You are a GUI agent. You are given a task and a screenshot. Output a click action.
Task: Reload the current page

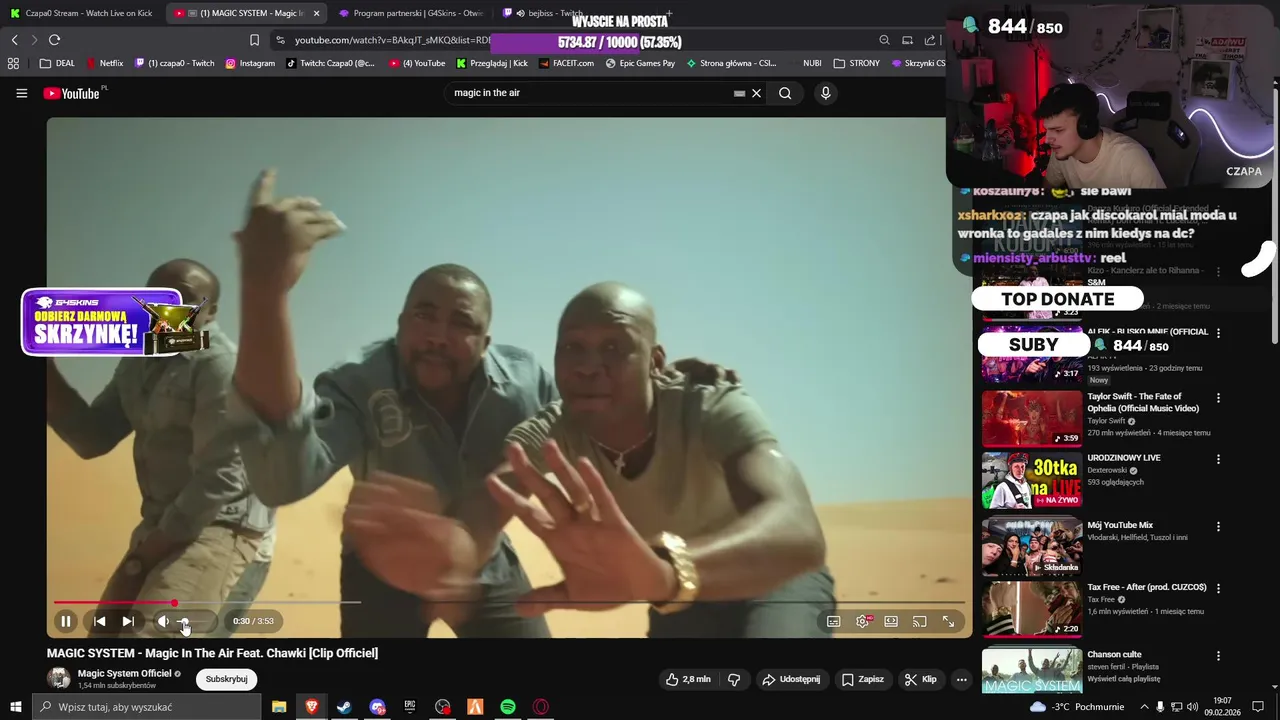click(x=54, y=40)
